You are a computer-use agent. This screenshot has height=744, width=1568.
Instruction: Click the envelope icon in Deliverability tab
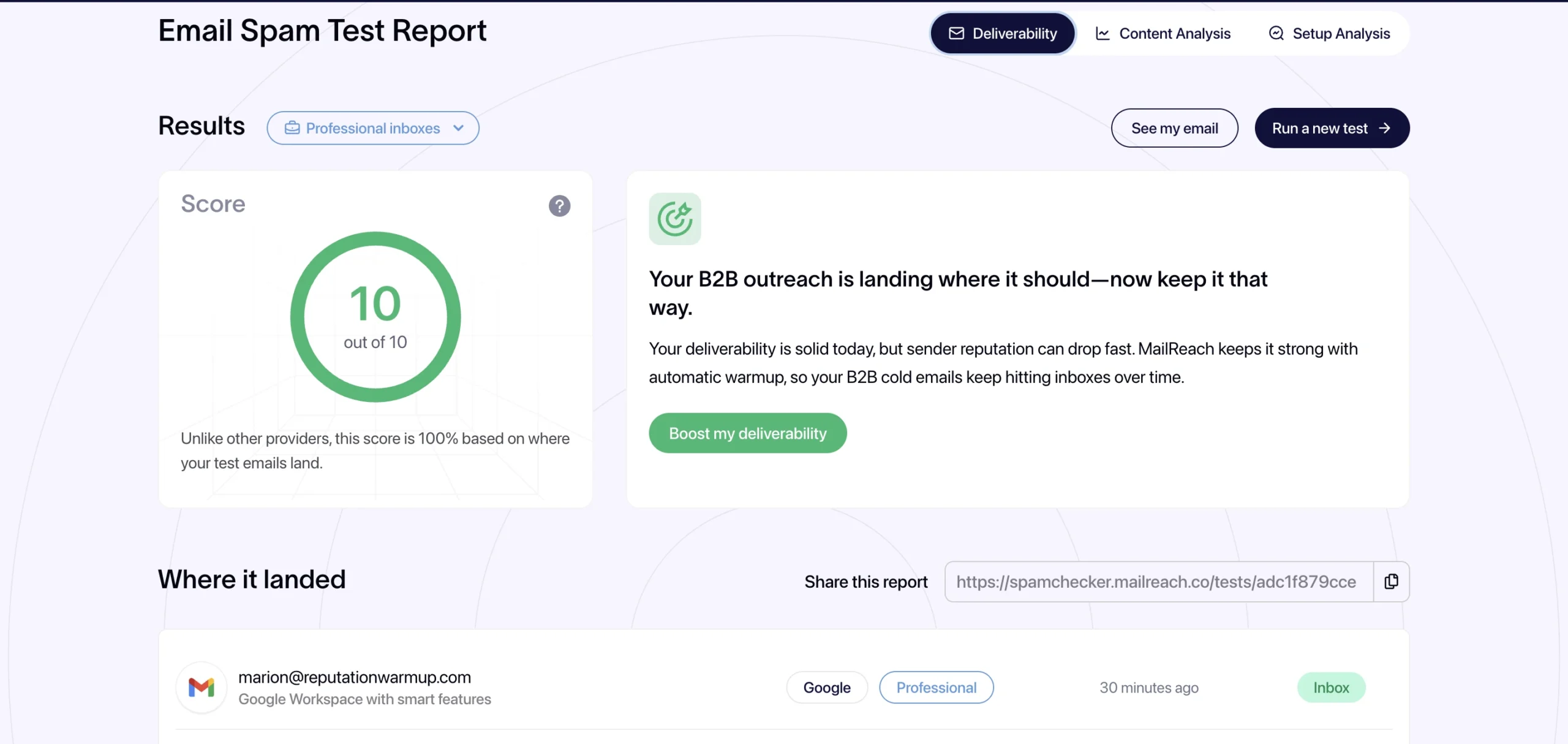point(956,33)
